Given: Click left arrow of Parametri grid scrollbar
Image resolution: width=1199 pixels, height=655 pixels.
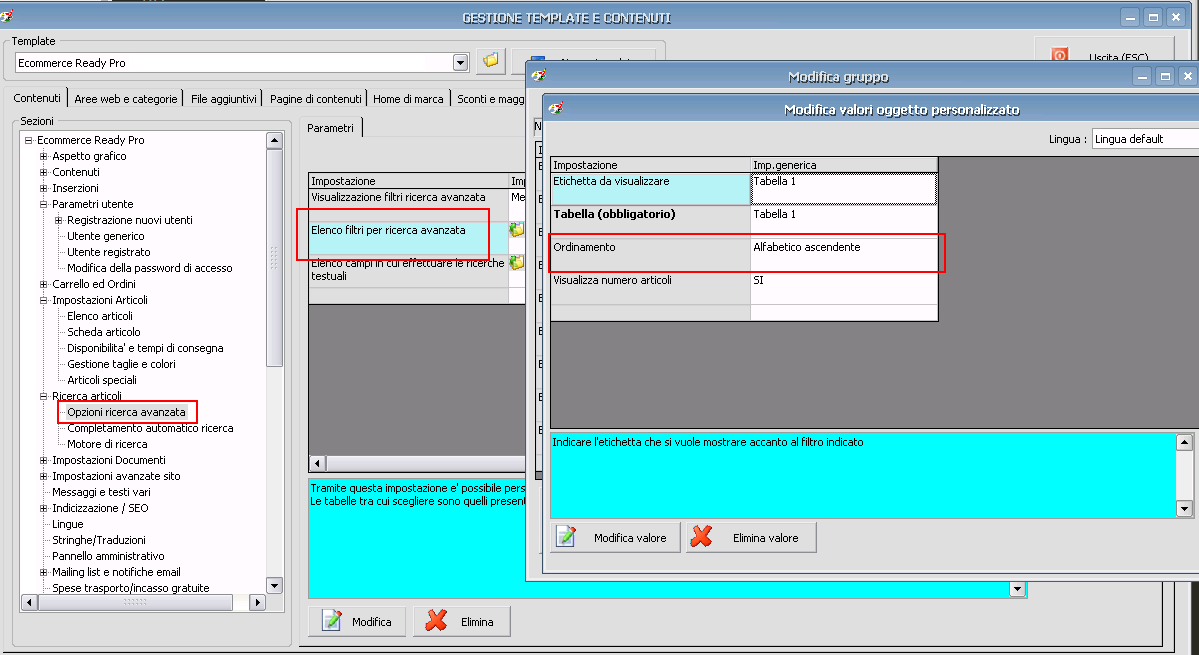Looking at the screenshot, I should click(317, 463).
